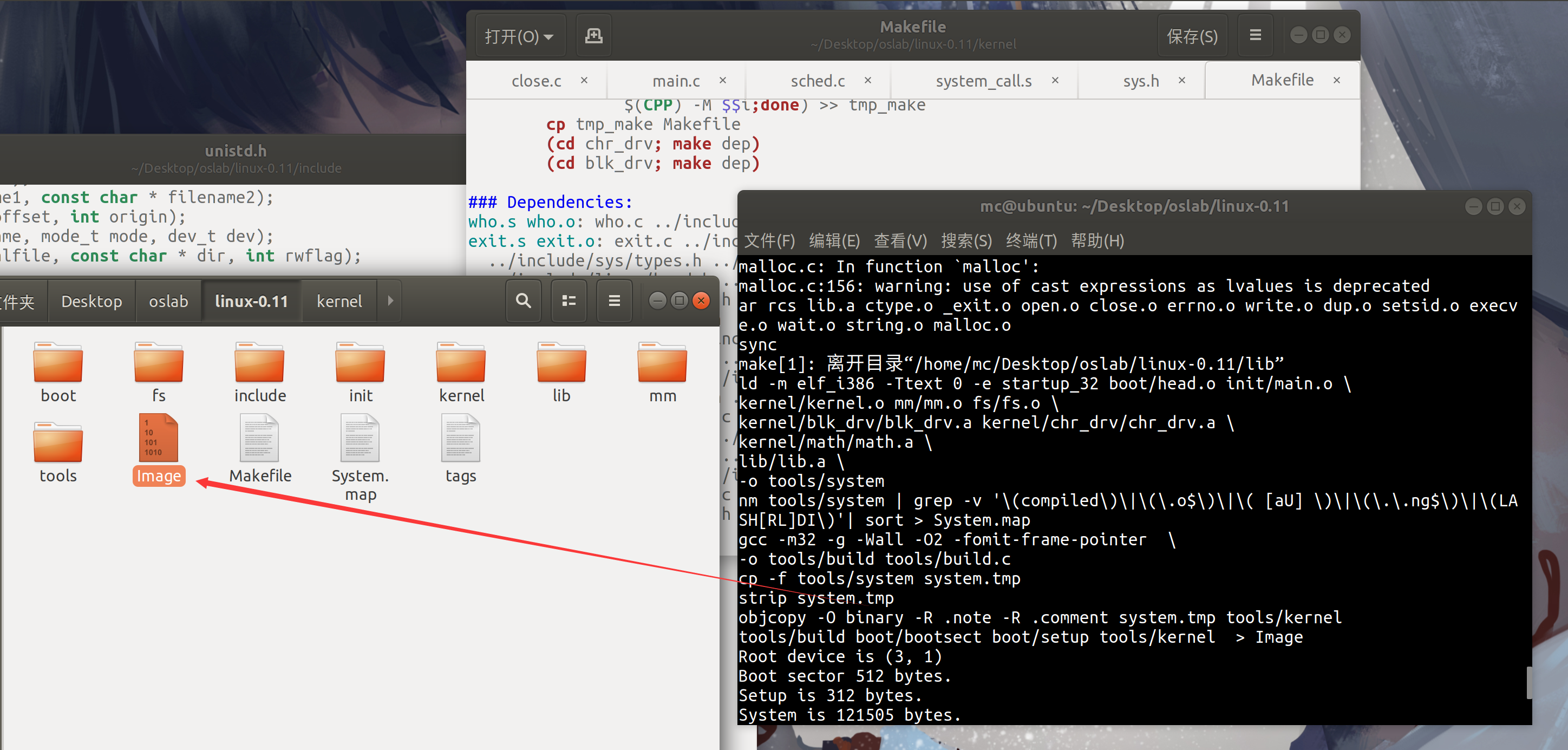Screen dimensions: 1568x750
Task: Click the 保存(S) save button
Action: [x=1191, y=36]
